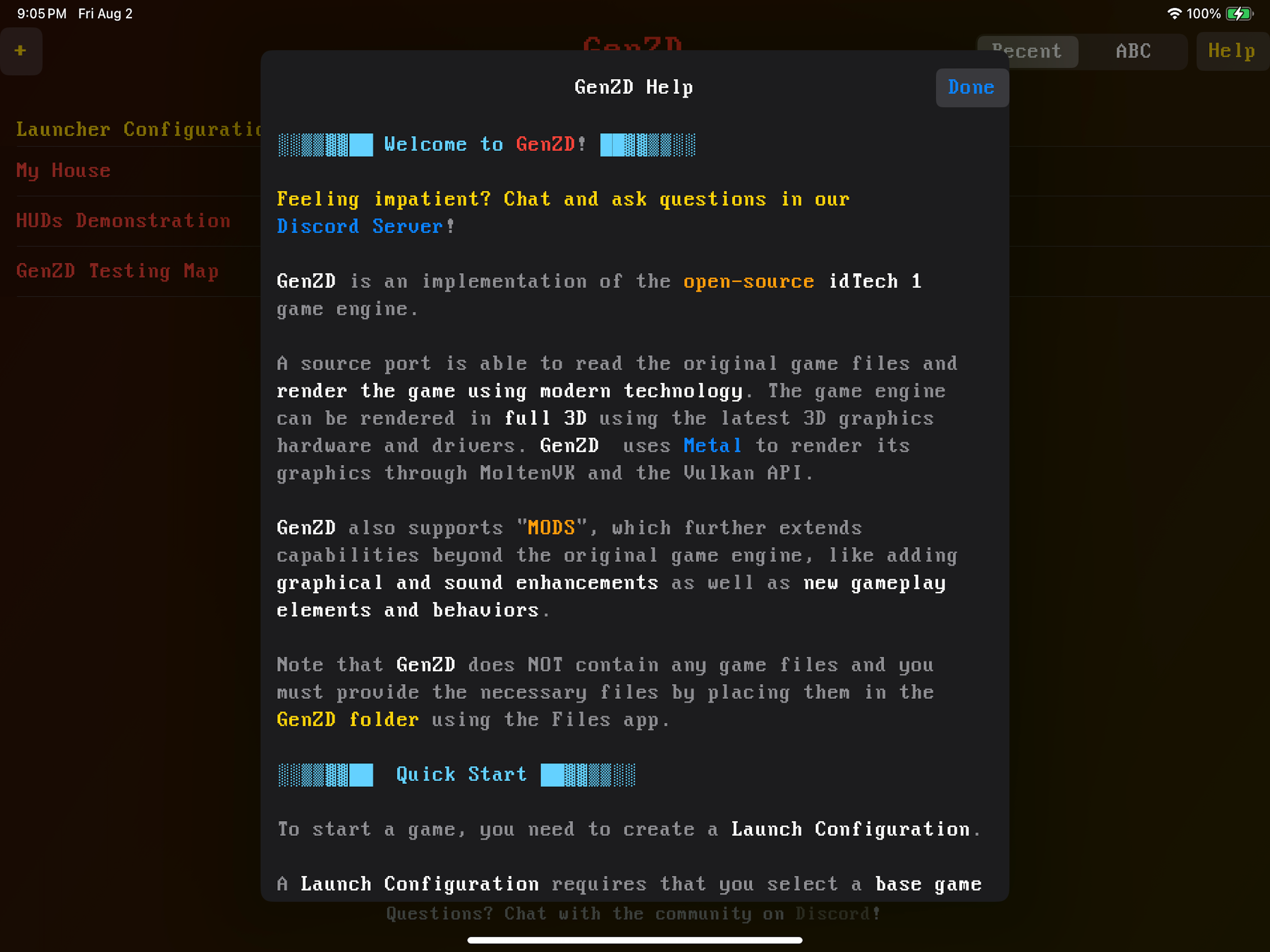The height and width of the screenshot is (952, 1270).
Task: Open the GenZD folder link
Action: tap(347, 720)
